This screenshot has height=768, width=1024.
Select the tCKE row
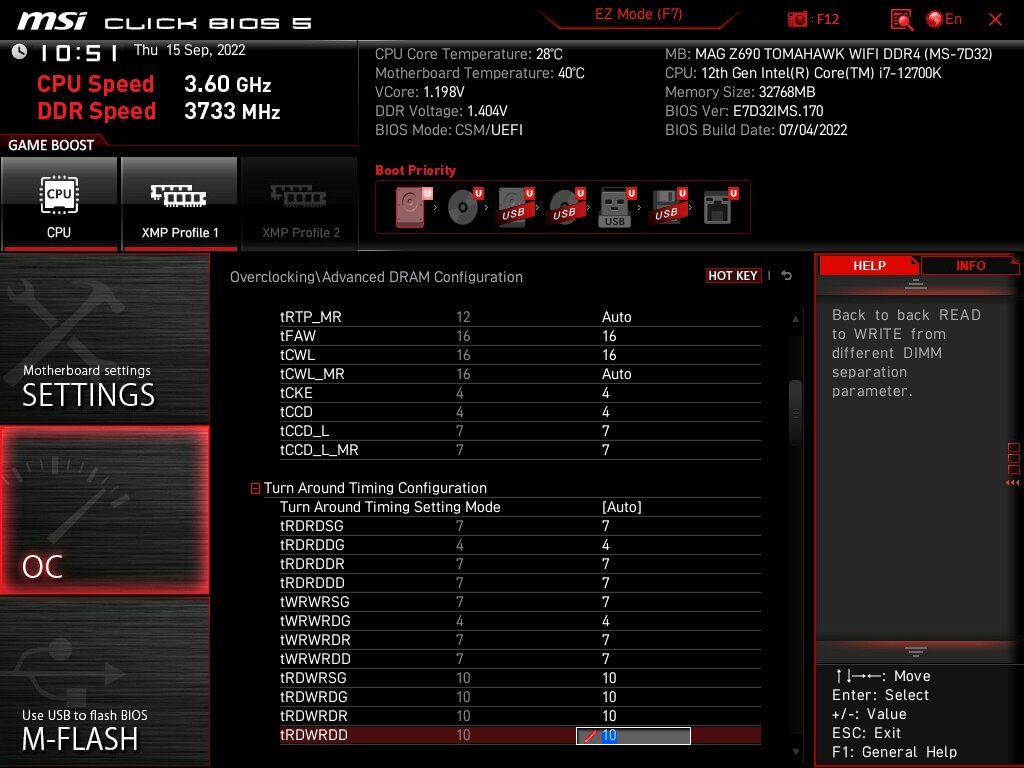520,392
